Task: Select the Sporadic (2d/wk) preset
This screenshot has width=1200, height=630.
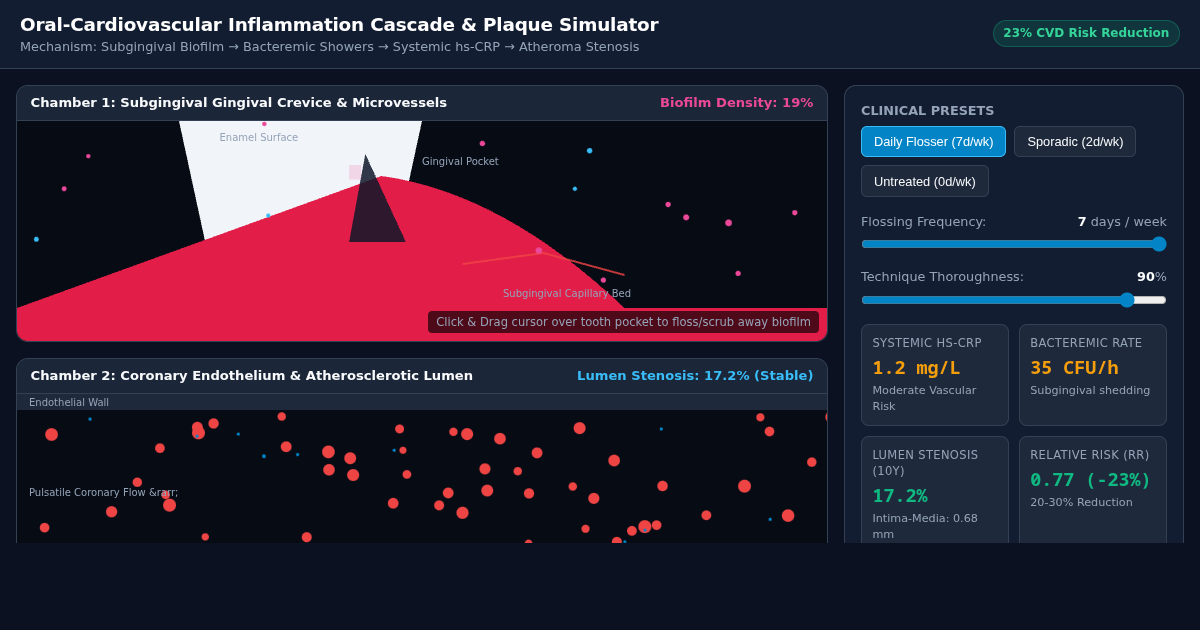Action: pos(1075,141)
